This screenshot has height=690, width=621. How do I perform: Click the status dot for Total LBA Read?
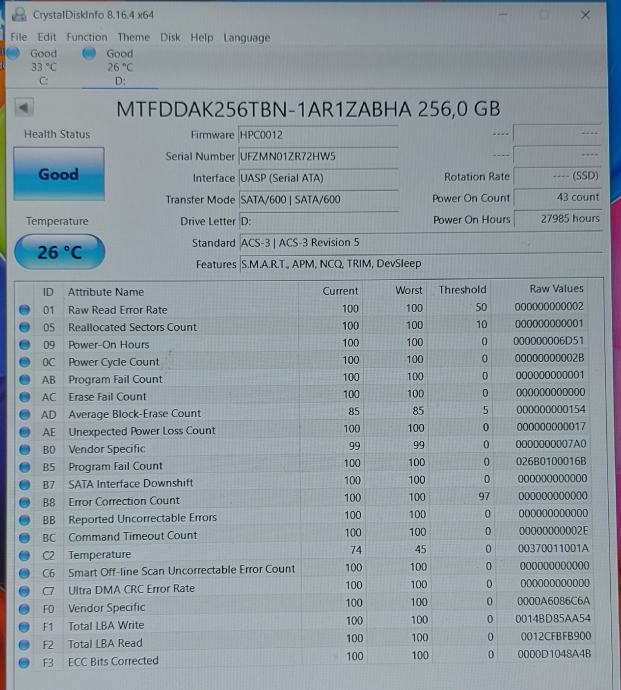pos(25,645)
